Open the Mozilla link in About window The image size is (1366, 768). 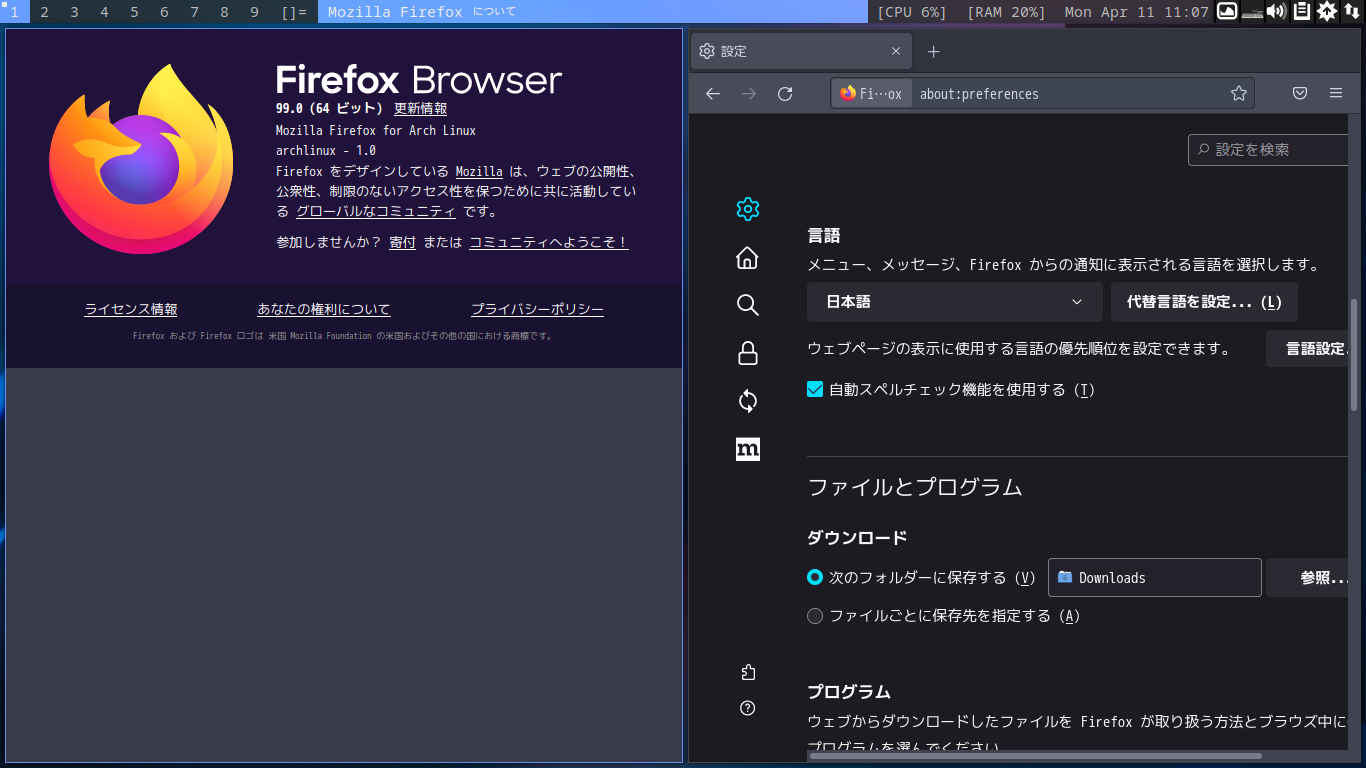(479, 171)
